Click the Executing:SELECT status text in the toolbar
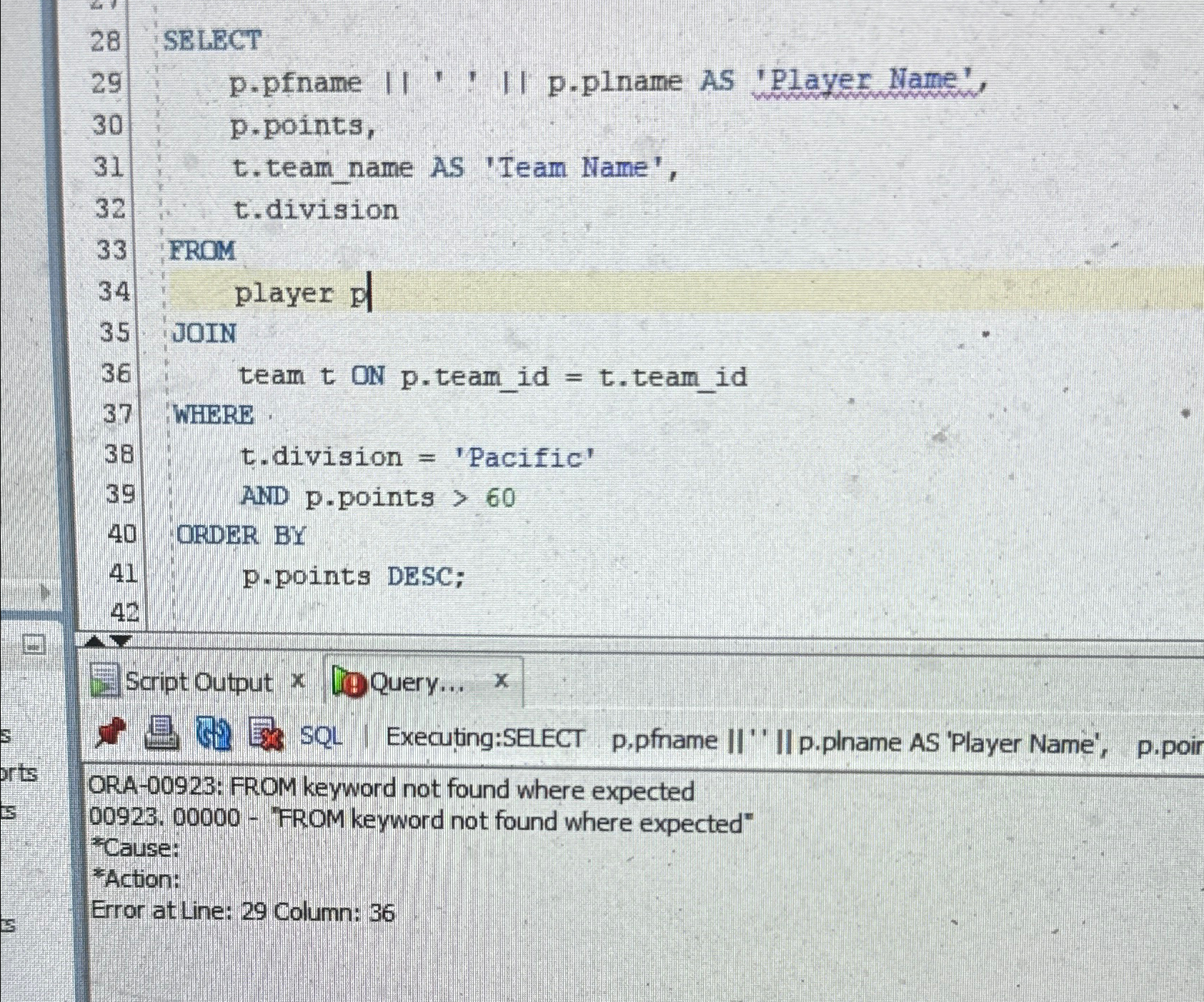This screenshot has height=1002, width=1204. [484, 738]
